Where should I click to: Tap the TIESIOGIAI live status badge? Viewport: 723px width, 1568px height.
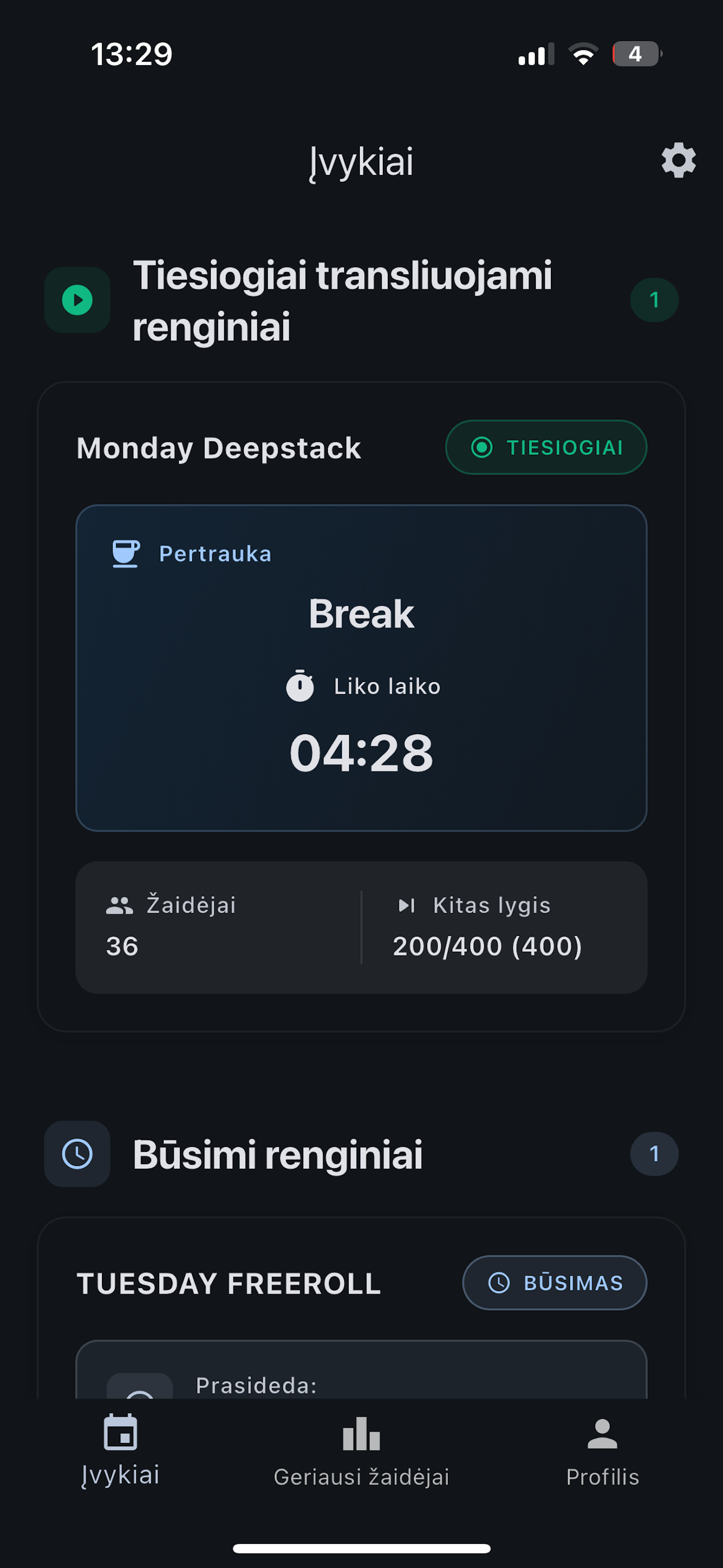click(546, 448)
